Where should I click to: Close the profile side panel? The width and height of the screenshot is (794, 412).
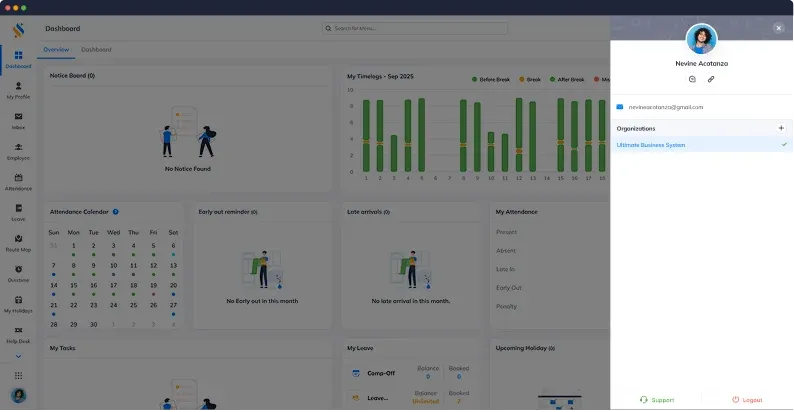tap(779, 28)
